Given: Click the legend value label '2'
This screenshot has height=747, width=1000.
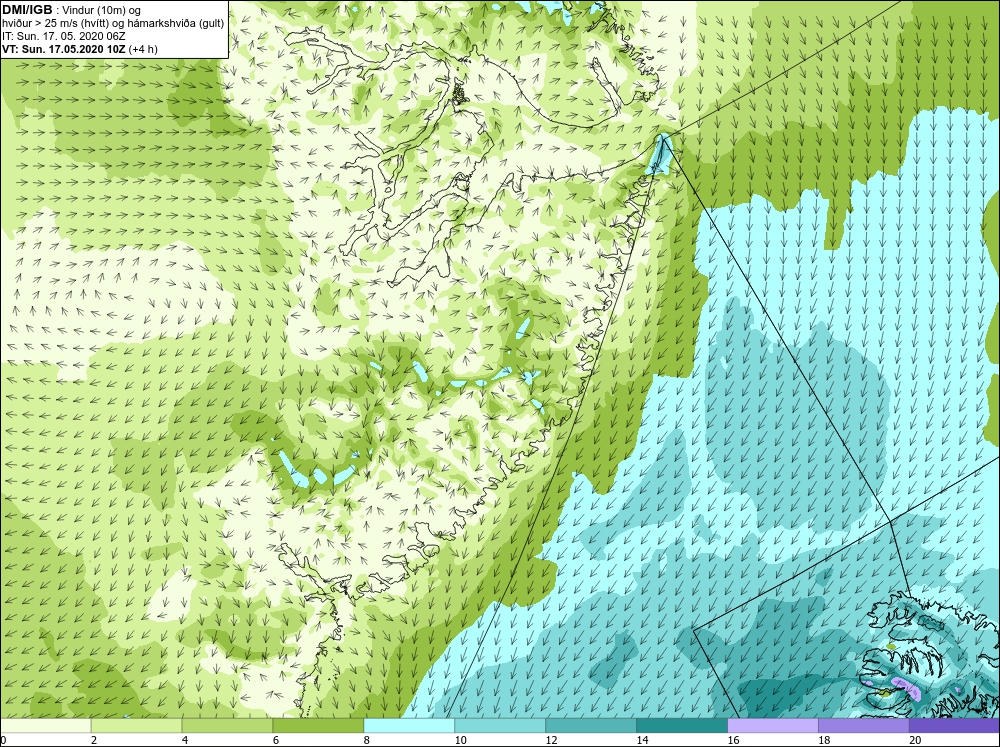Looking at the screenshot, I should click(x=94, y=740).
